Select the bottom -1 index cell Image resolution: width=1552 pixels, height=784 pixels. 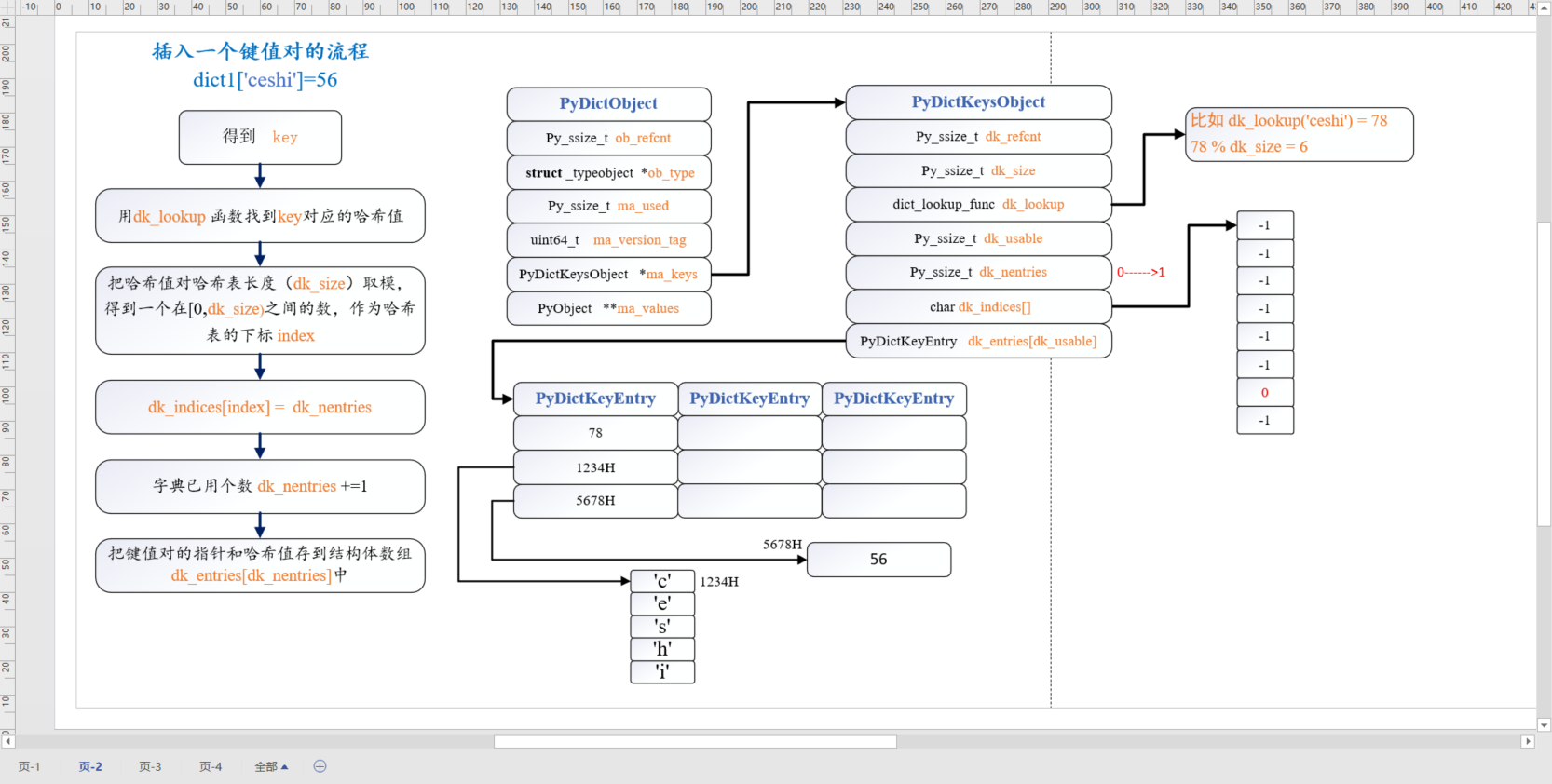pos(1265,421)
